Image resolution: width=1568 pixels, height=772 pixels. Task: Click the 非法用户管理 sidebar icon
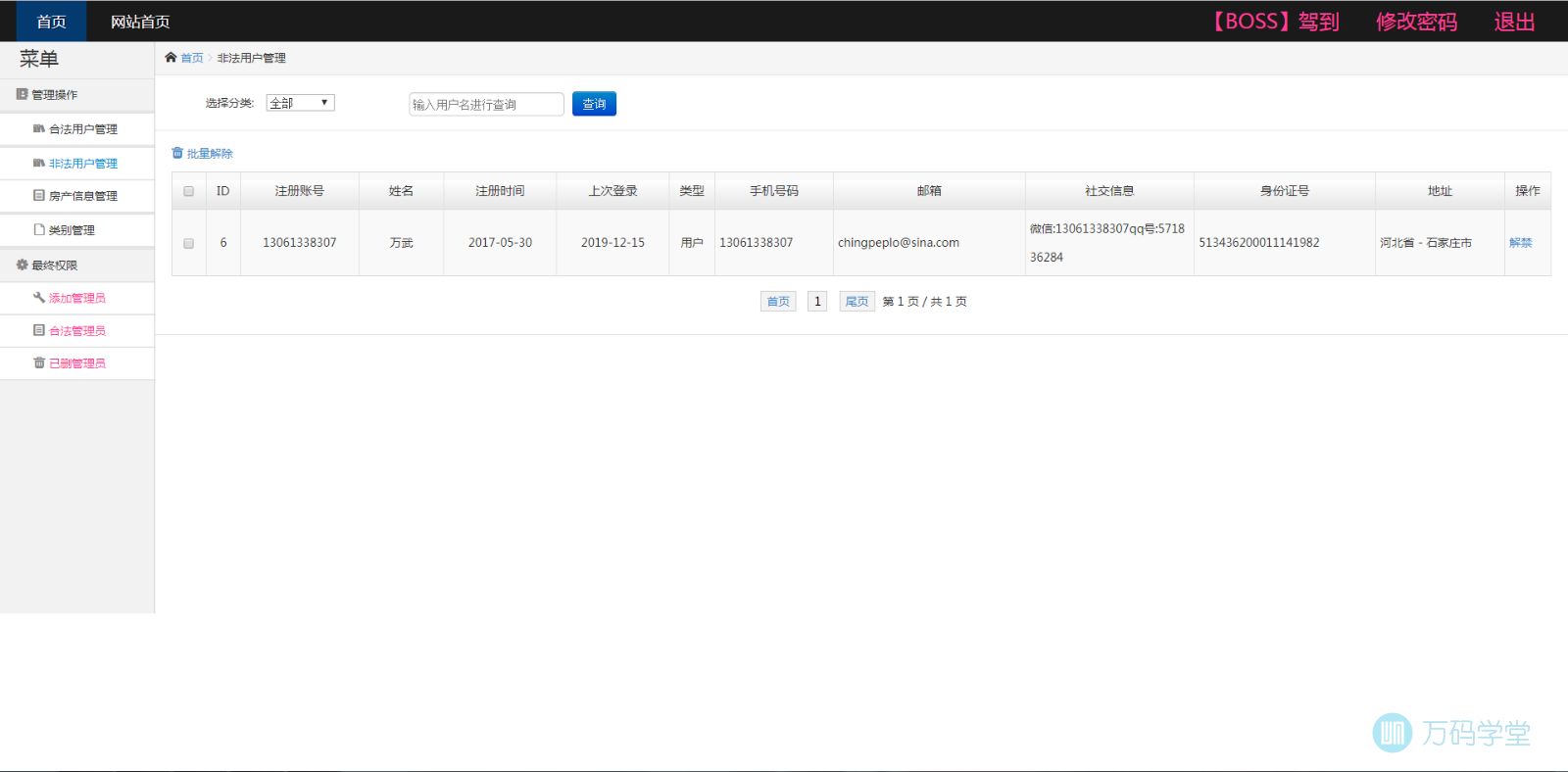[39, 163]
